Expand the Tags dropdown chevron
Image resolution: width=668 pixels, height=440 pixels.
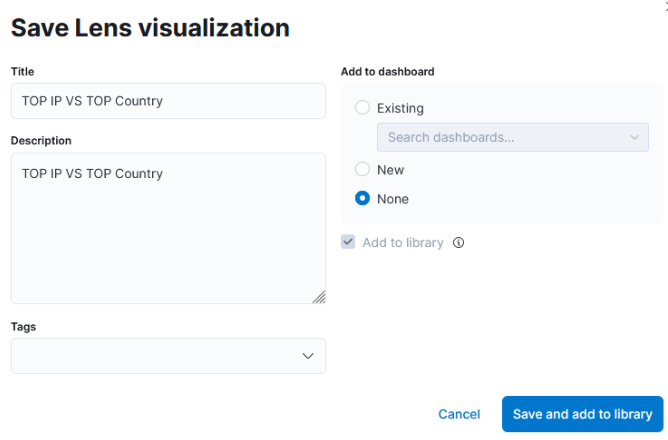coord(308,356)
